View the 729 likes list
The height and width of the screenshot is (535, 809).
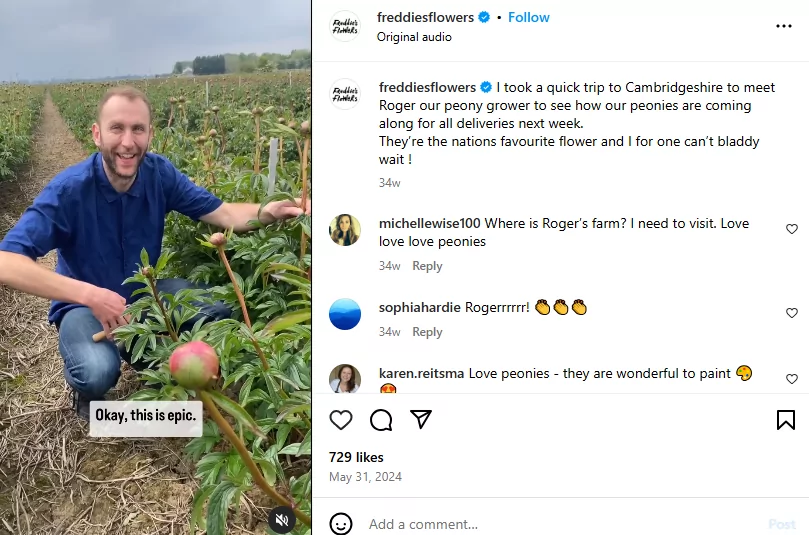pyautogui.click(x=356, y=457)
